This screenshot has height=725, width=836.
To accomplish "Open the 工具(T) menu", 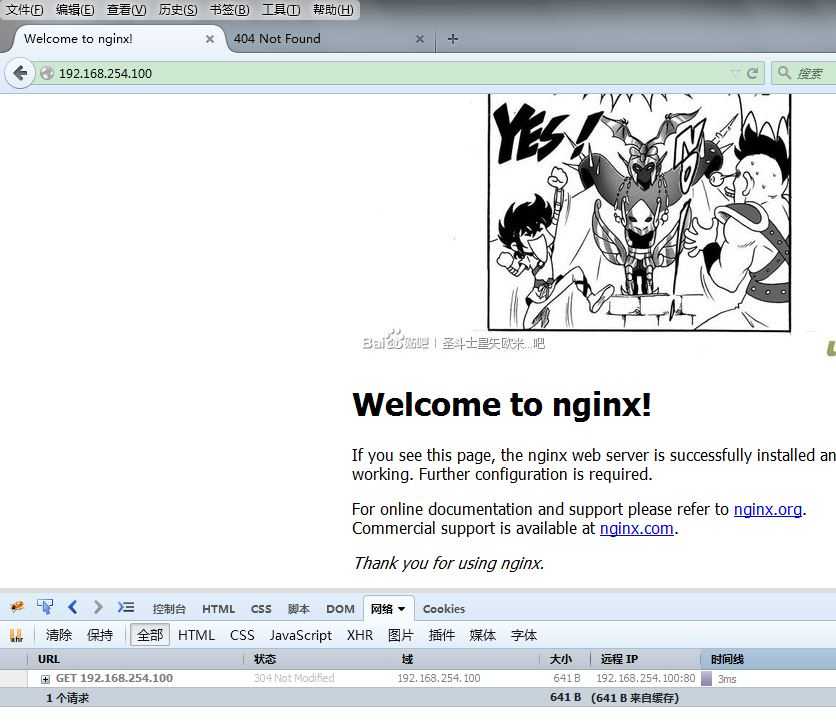I will coord(281,10).
